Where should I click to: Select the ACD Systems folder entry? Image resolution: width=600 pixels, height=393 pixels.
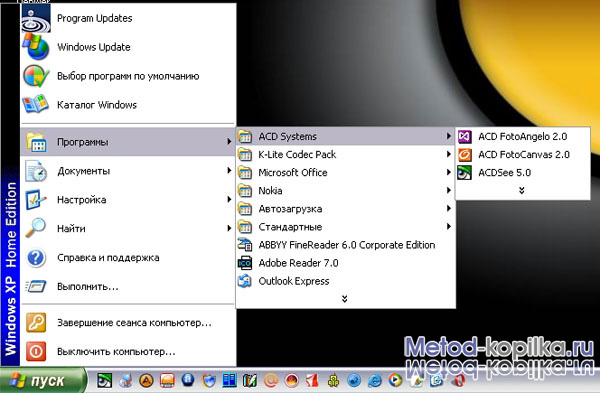coord(345,136)
